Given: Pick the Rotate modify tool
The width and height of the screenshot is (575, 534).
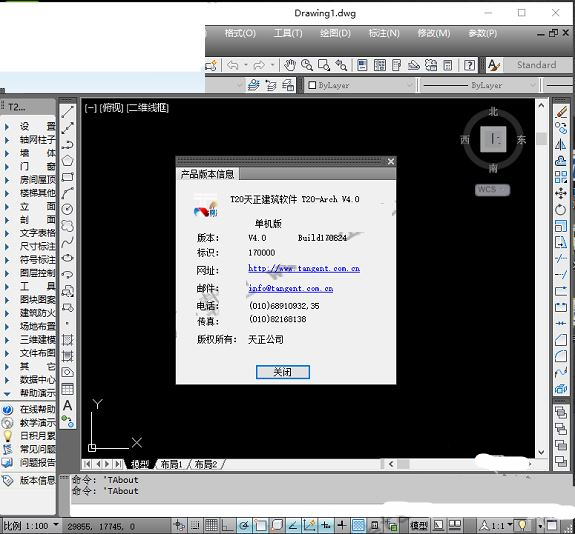Looking at the screenshot, I should point(561,209).
